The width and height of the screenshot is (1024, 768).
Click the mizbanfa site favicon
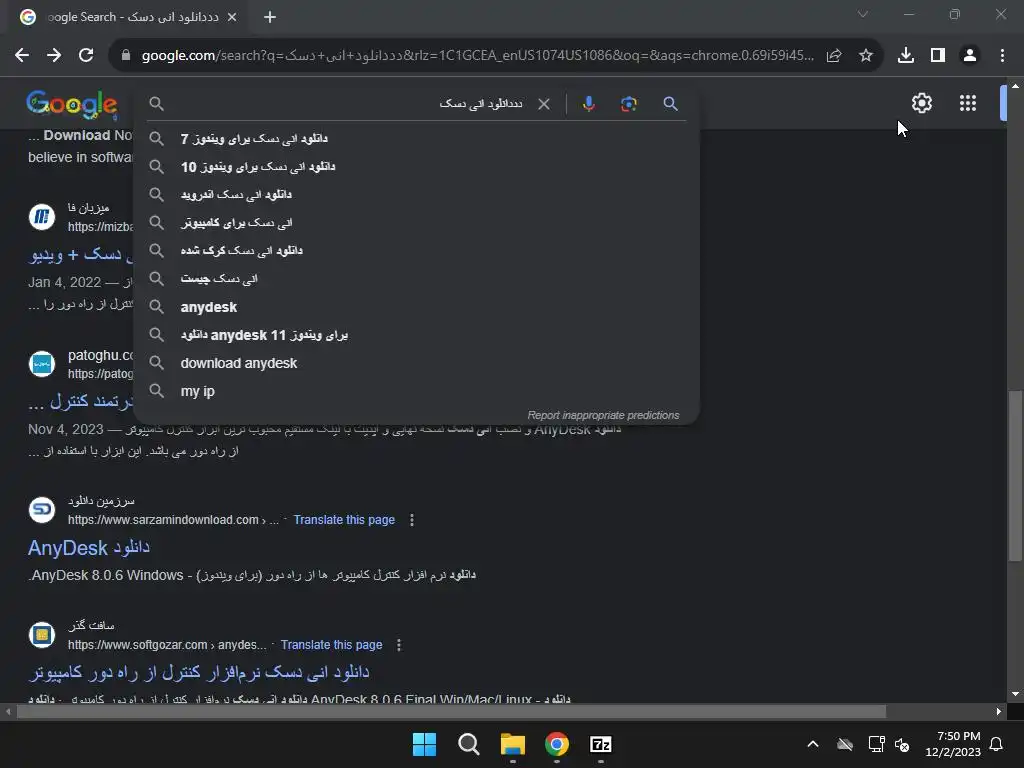point(42,216)
